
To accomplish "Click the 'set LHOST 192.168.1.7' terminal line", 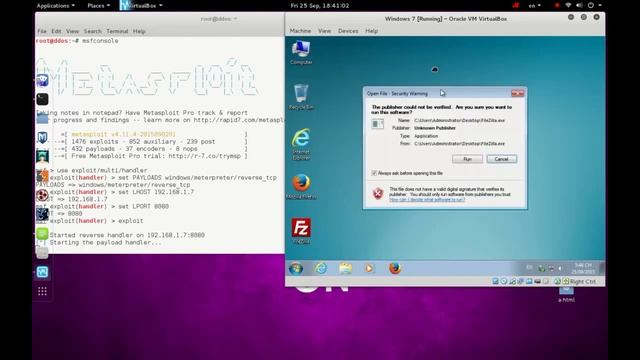I will [x=156, y=192].
